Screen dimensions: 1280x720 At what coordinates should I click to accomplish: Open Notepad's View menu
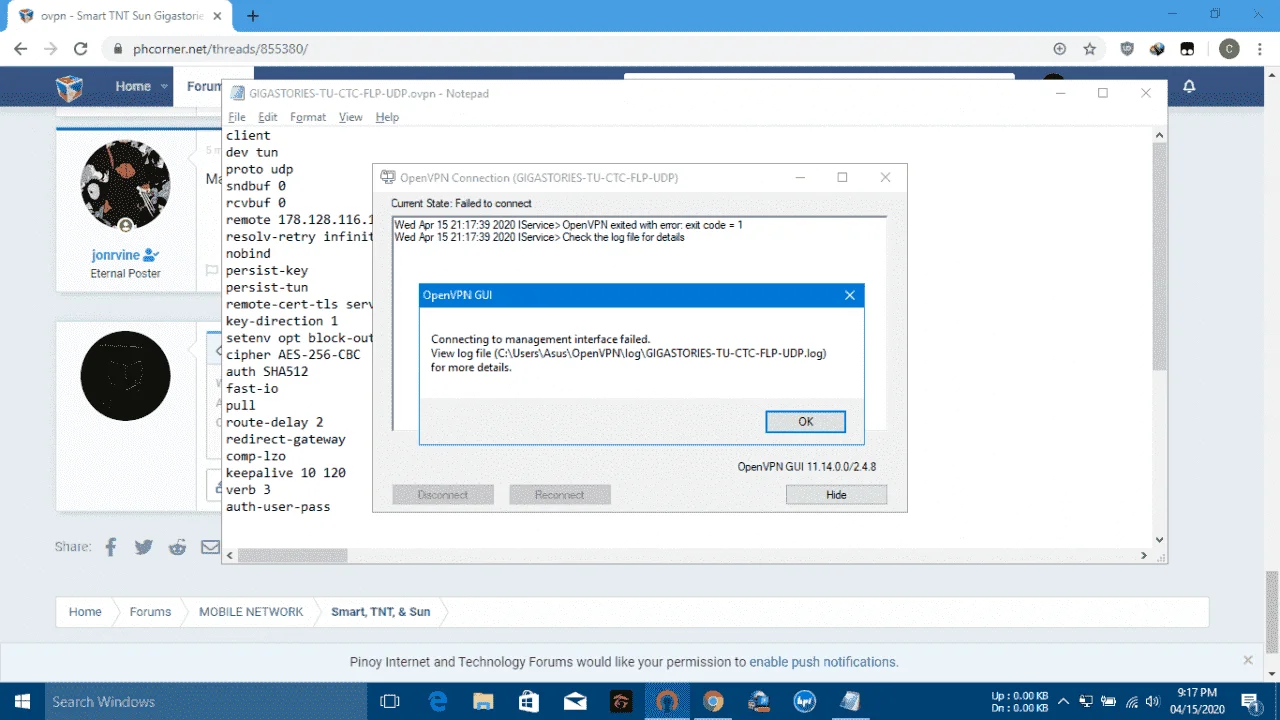point(350,117)
